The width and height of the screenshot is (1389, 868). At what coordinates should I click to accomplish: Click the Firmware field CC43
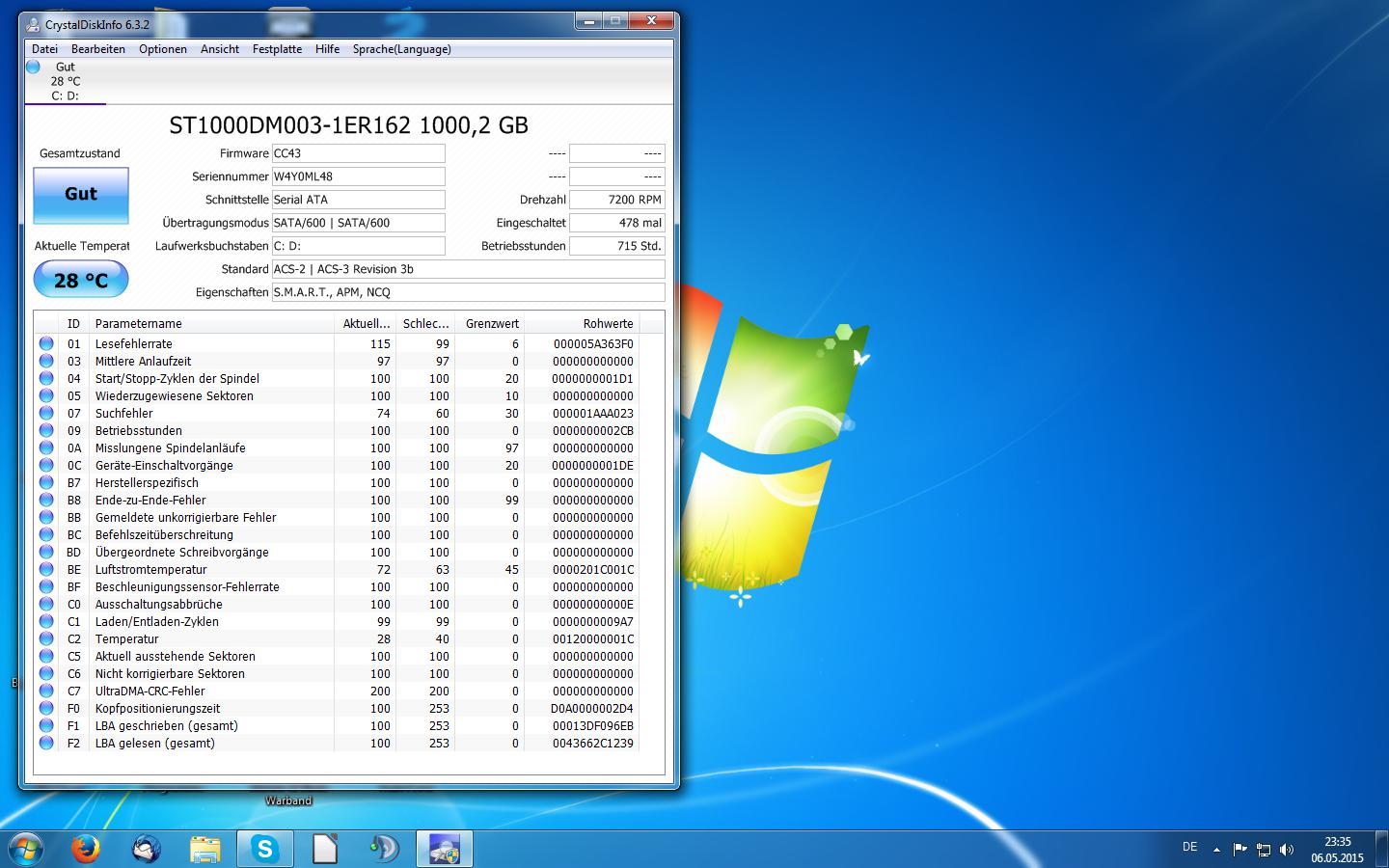358,153
